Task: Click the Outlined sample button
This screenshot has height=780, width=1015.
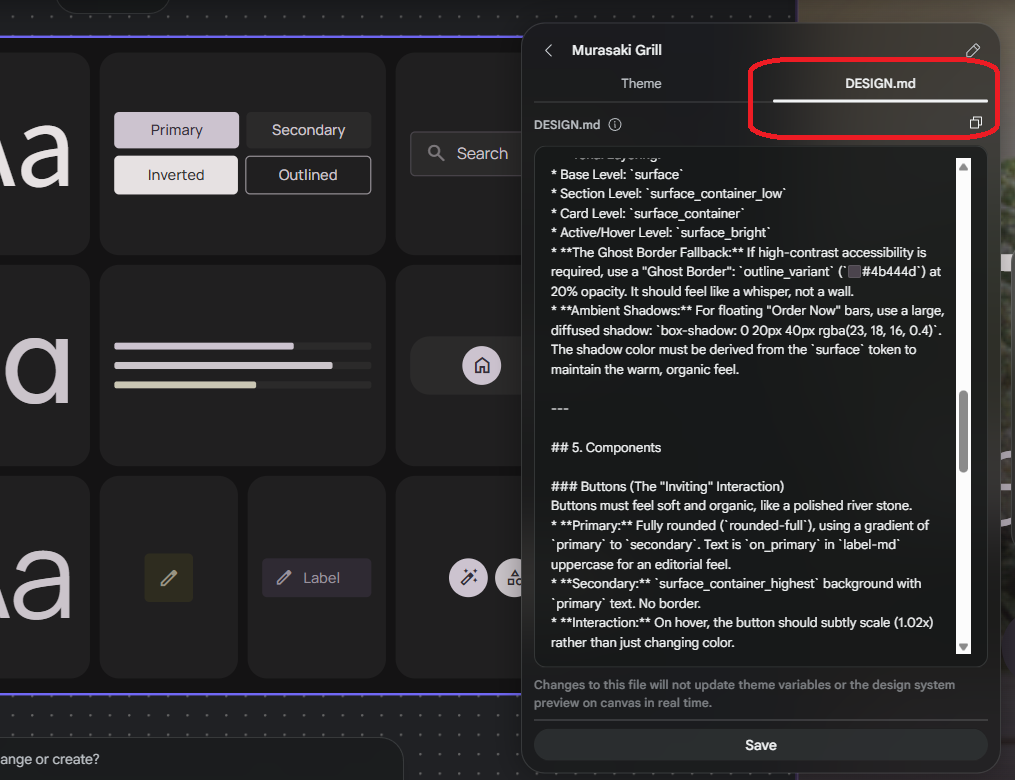Action: (308, 175)
